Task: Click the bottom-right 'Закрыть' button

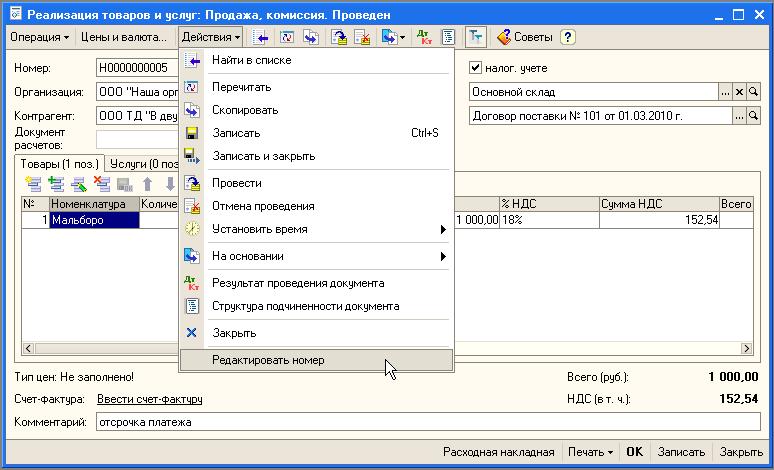Action: 741,452
